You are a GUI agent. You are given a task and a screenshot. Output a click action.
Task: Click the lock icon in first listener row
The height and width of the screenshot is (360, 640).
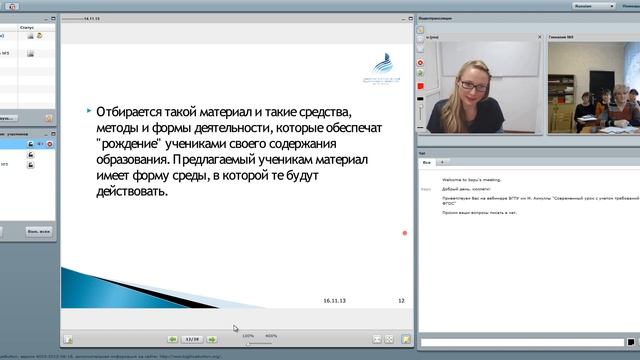31,144
